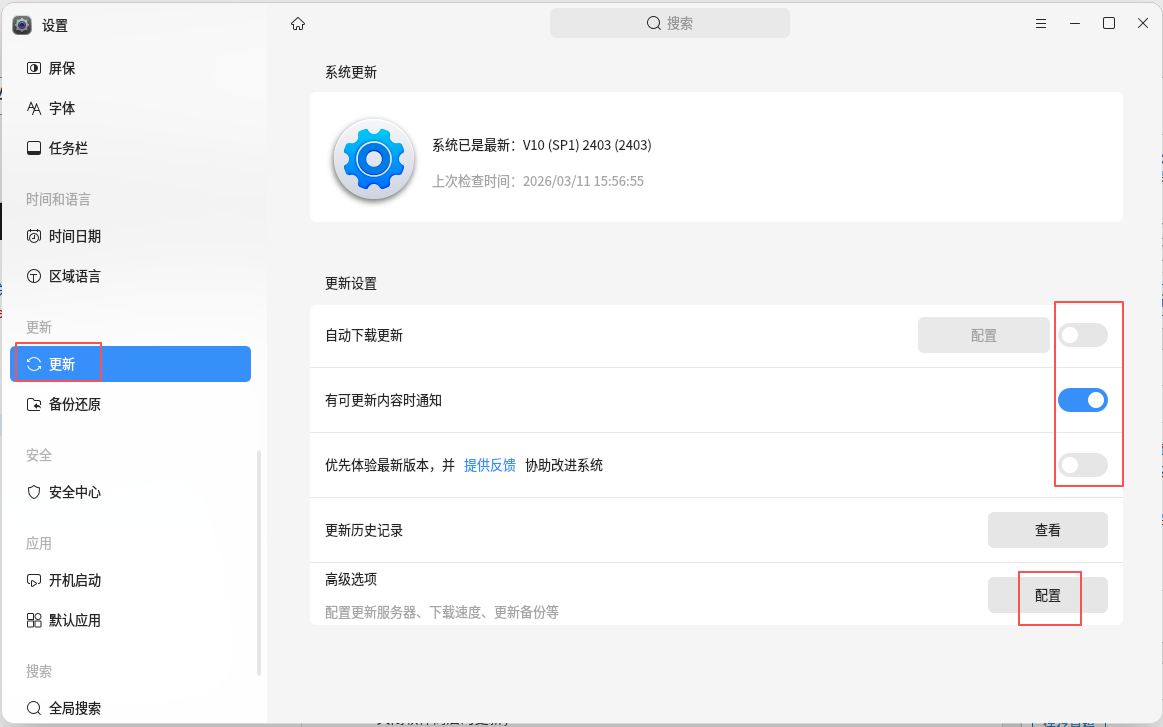Open 时间日期 settings
The width and height of the screenshot is (1163, 727).
74,236
